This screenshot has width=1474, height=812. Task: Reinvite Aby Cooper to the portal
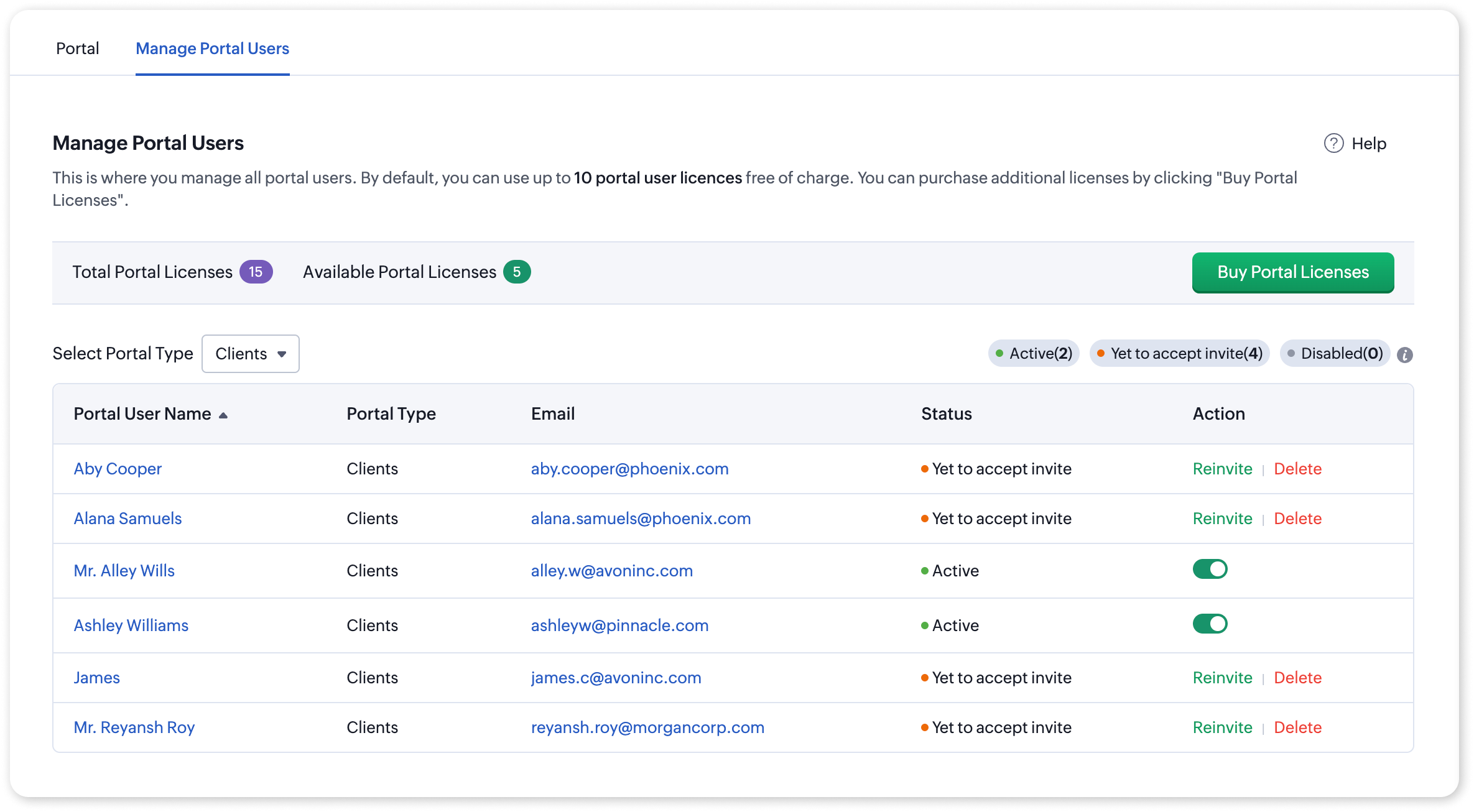pyautogui.click(x=1222, y=469)
